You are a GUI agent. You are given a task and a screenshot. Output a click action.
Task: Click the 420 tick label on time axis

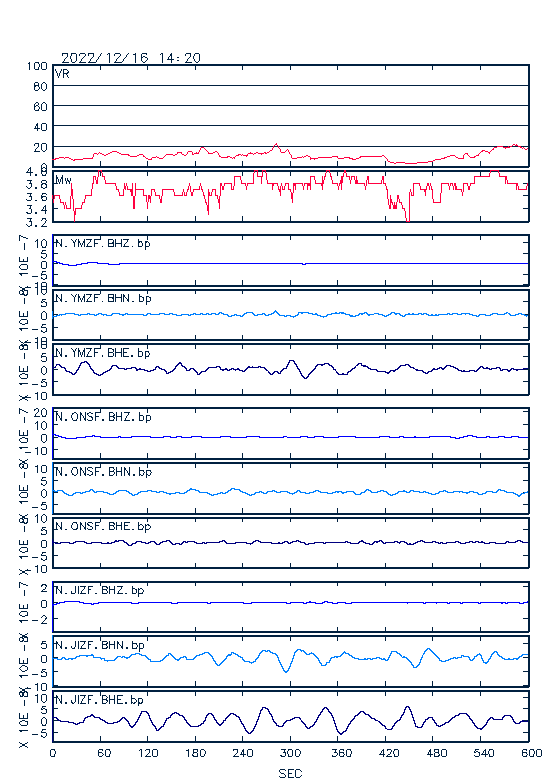click(x=389, y=753)
